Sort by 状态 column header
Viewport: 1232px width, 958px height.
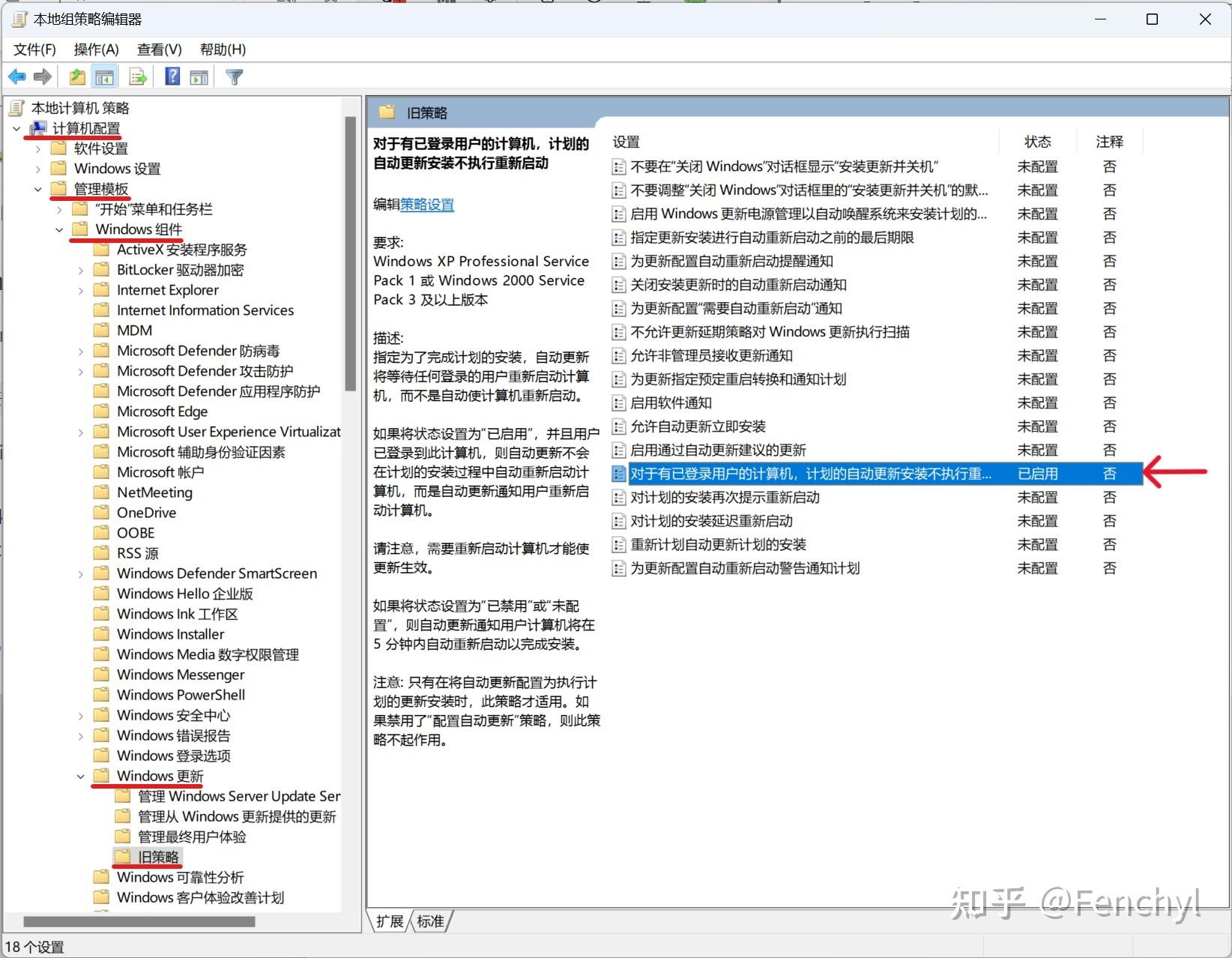click(1038, 142)
